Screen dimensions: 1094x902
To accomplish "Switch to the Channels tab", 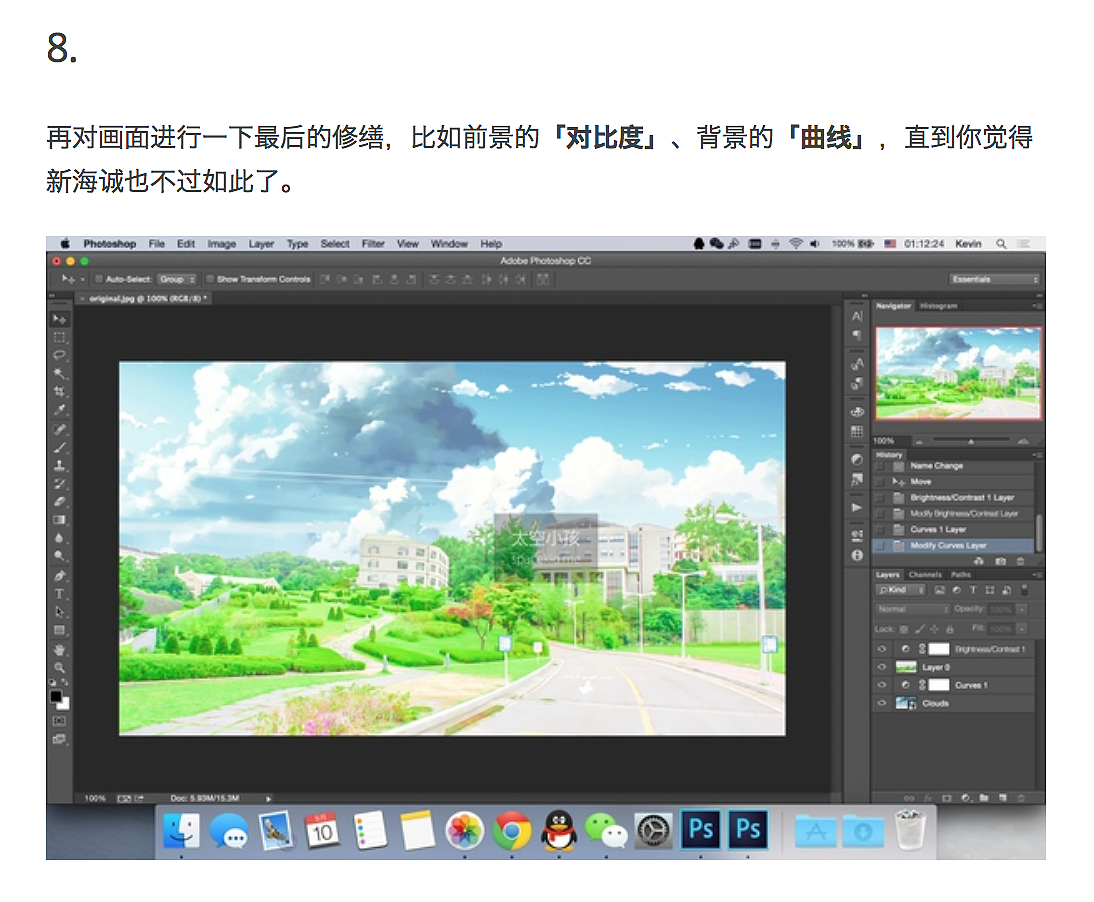I will pyautogui.click(x=925, y=575).
